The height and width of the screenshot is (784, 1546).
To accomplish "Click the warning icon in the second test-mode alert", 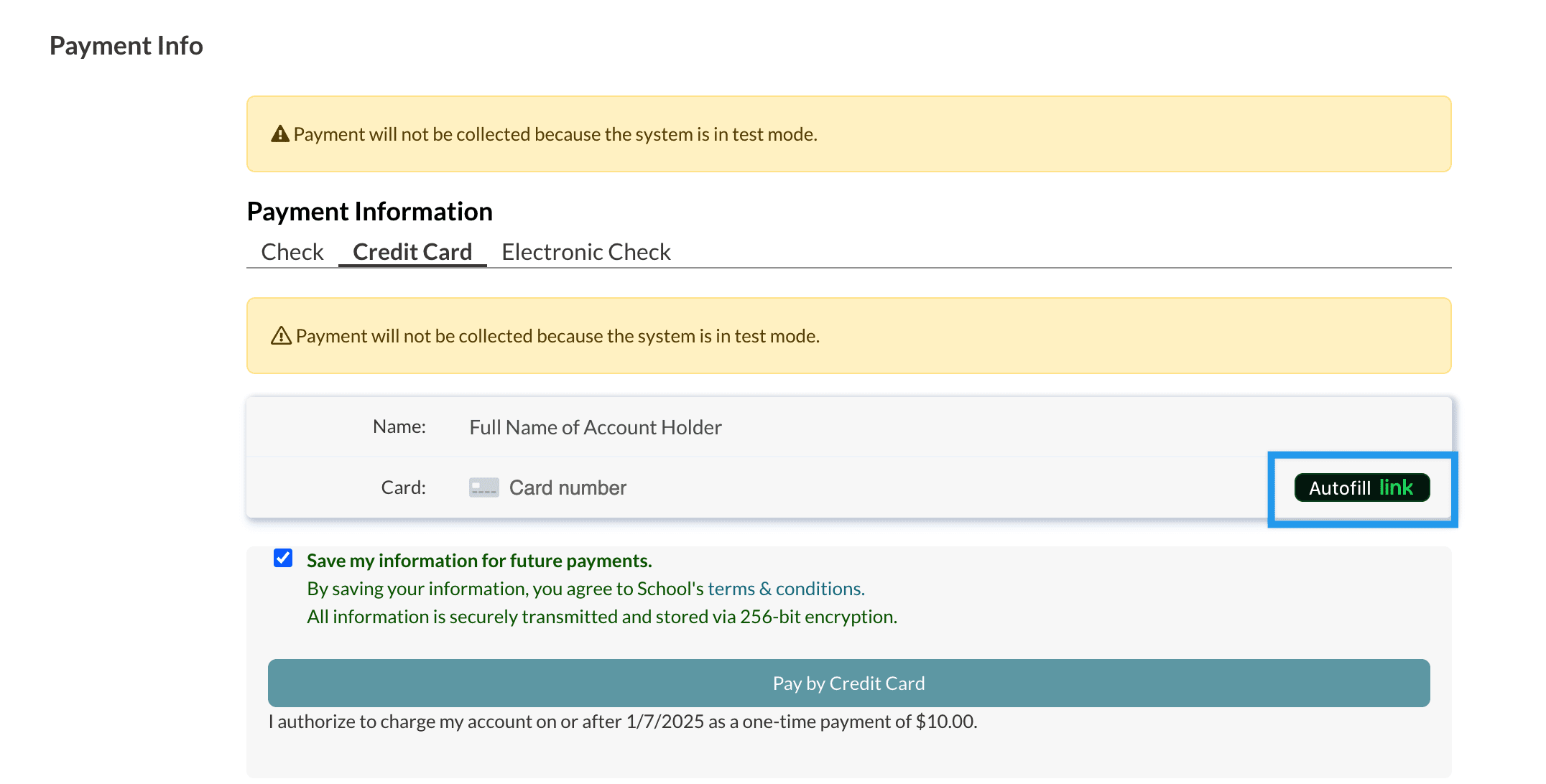I will click(x=280, y=335).
